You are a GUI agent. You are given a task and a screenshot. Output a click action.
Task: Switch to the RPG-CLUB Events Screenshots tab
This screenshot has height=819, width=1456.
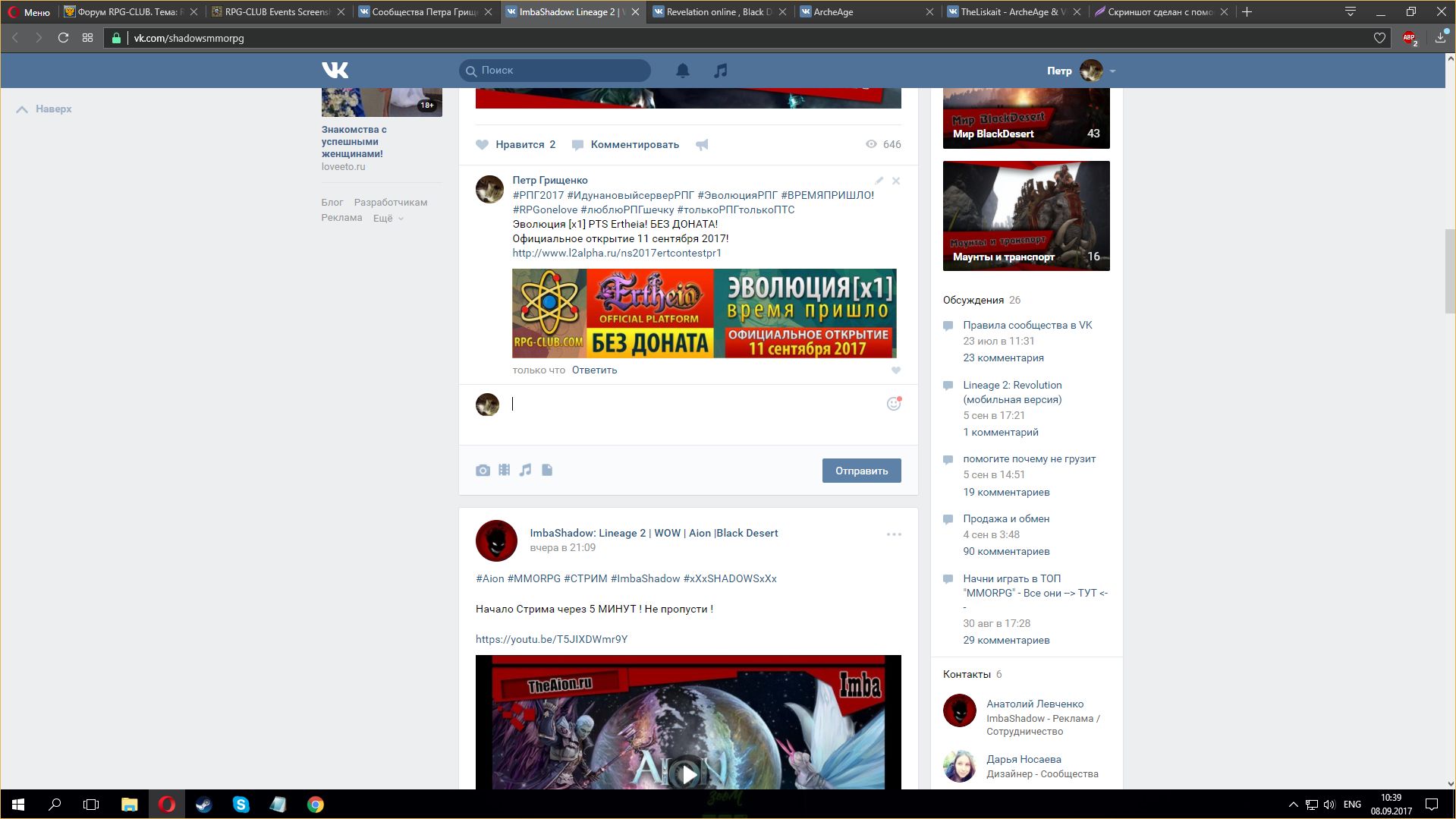tap(277, 12)
